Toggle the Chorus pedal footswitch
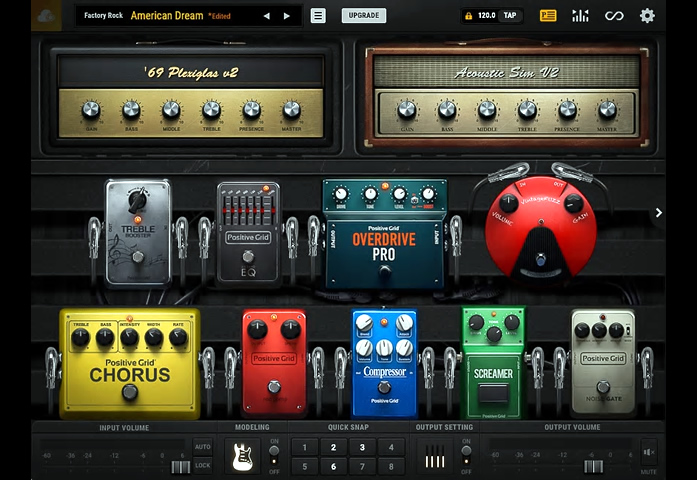Image resolution: width=697 pixels, height=480 pixels. pos(130,392)
